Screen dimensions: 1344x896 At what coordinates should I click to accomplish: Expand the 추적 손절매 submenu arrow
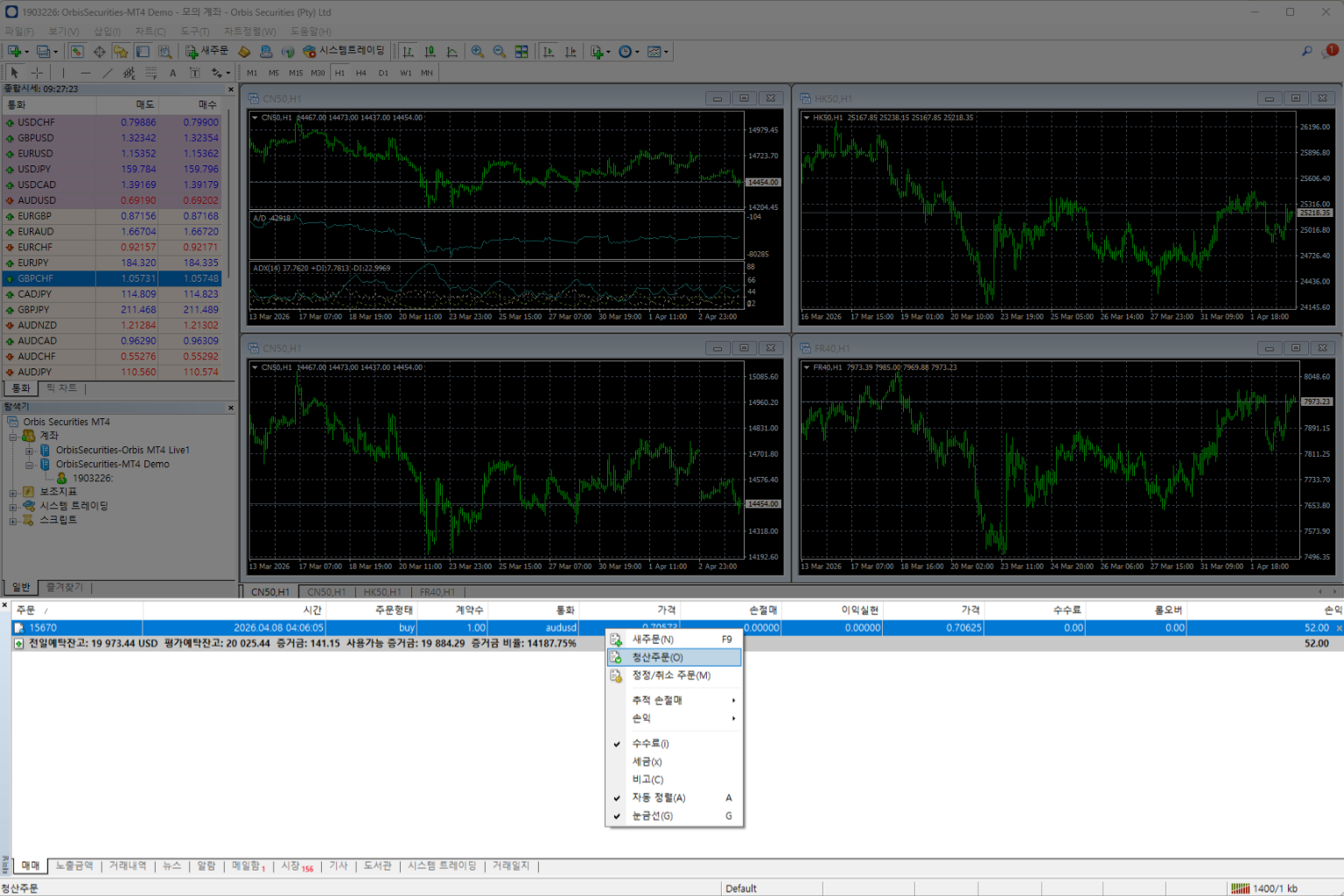coord(733,701)
